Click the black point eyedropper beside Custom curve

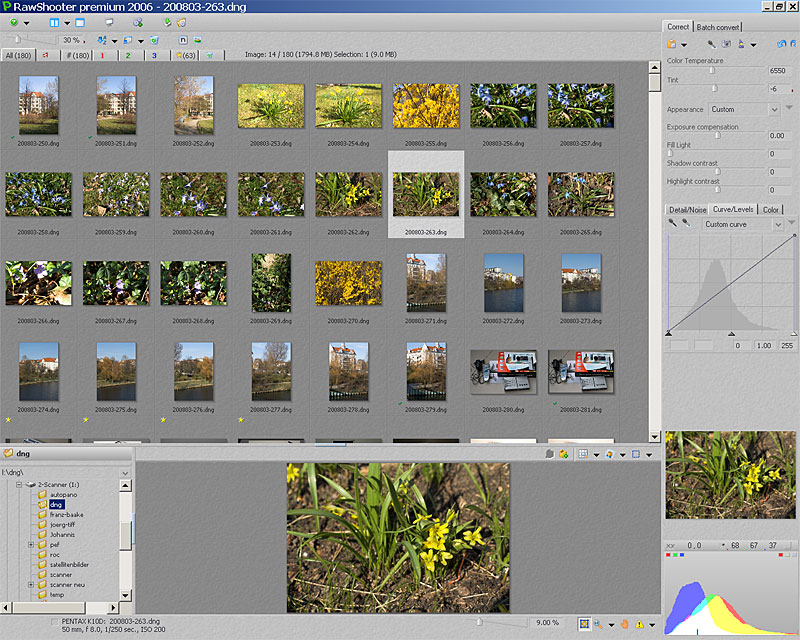click(672, 224)
